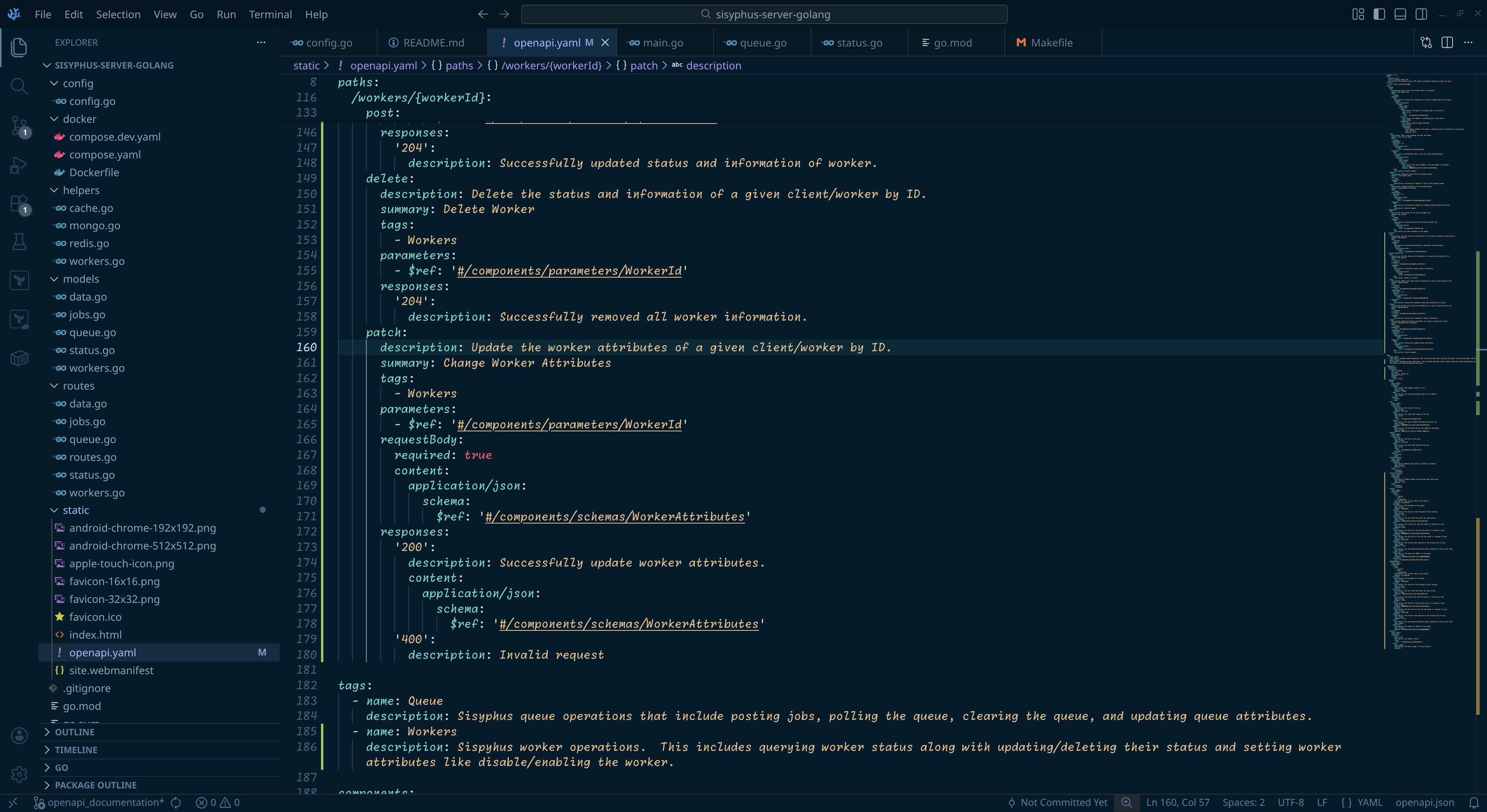The height and width of the screenshot is (812, 1487).
Task: Open the Accounts icon
Action: 19,735
